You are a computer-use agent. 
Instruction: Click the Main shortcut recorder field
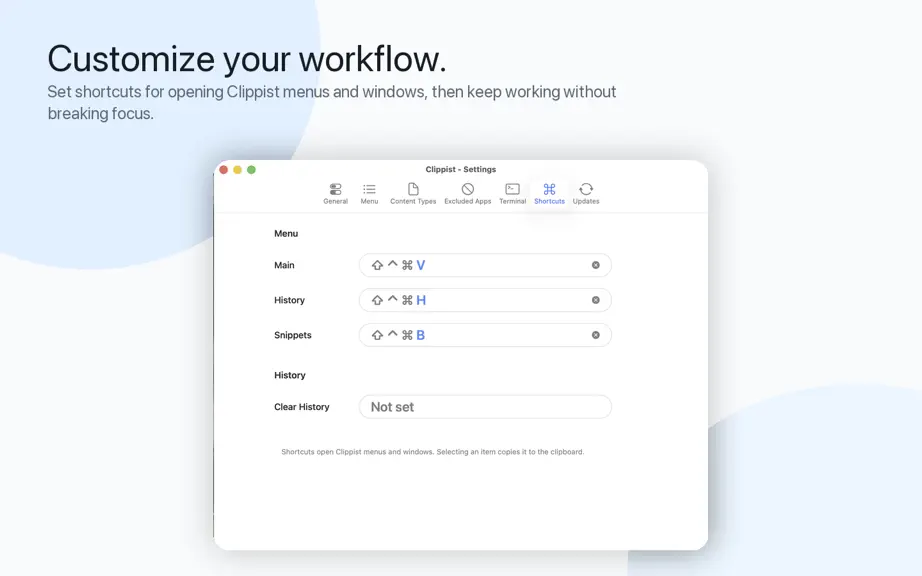point(485,265)
